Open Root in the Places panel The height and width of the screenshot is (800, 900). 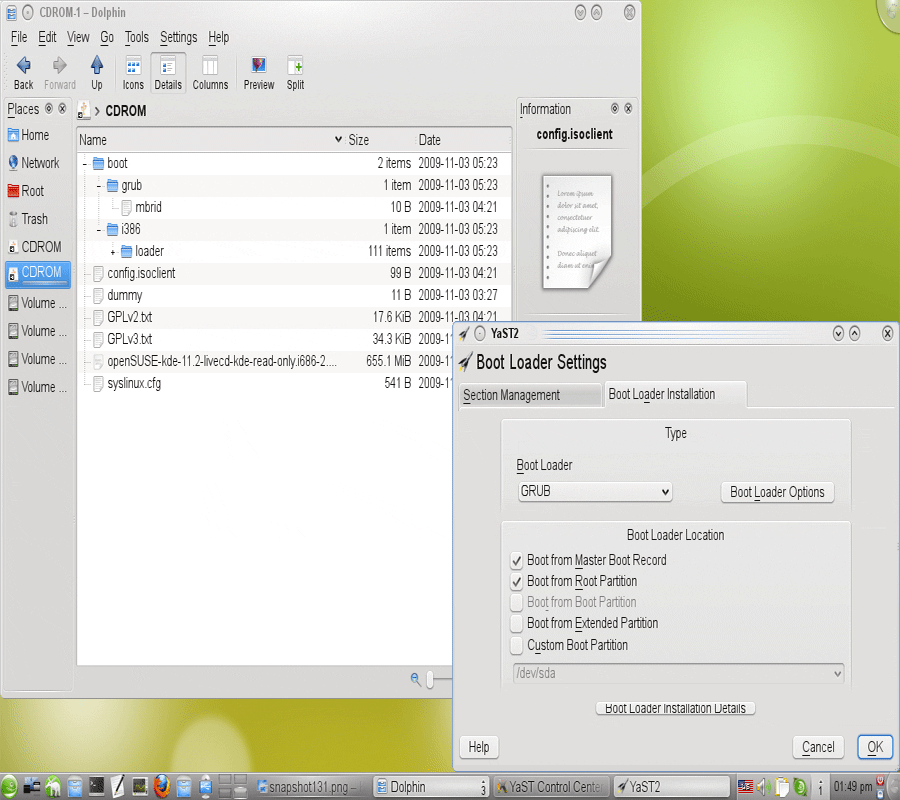click(x=26, y=191)
